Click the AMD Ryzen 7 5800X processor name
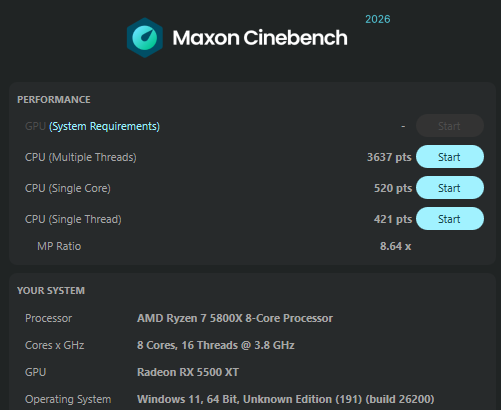Viewport: 501px width, 410px height. tap(235, 318)
